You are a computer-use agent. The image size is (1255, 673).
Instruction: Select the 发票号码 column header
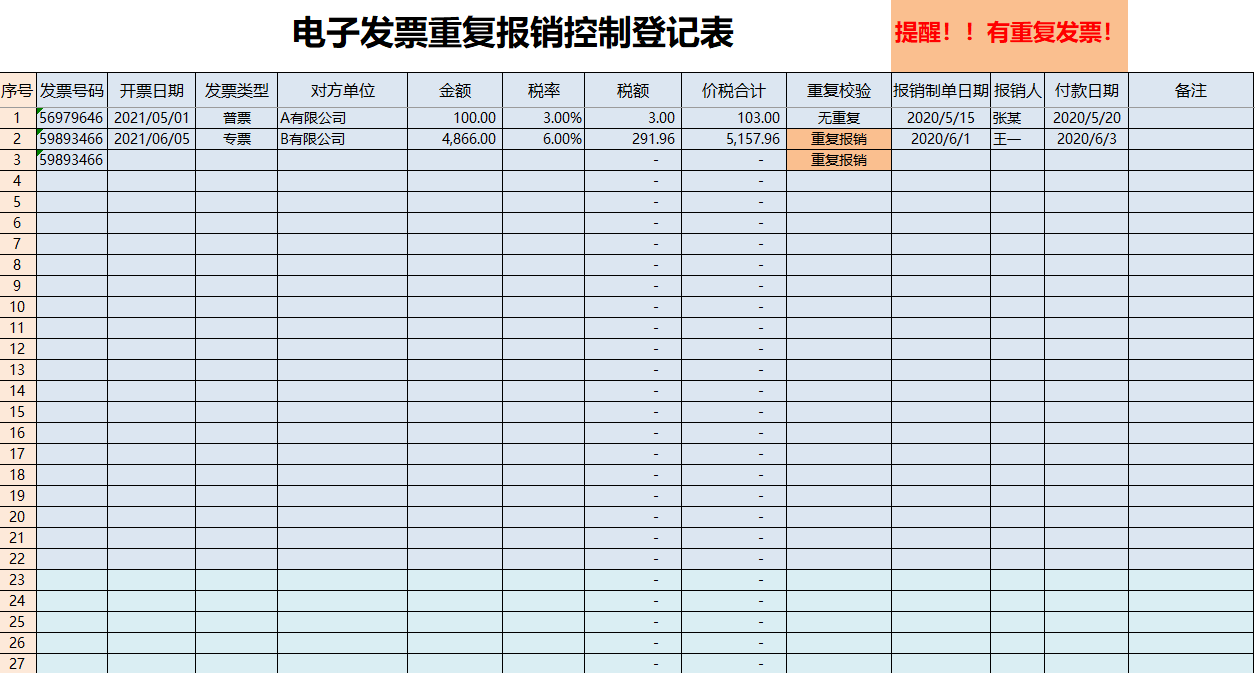click(x=71, y=90)
